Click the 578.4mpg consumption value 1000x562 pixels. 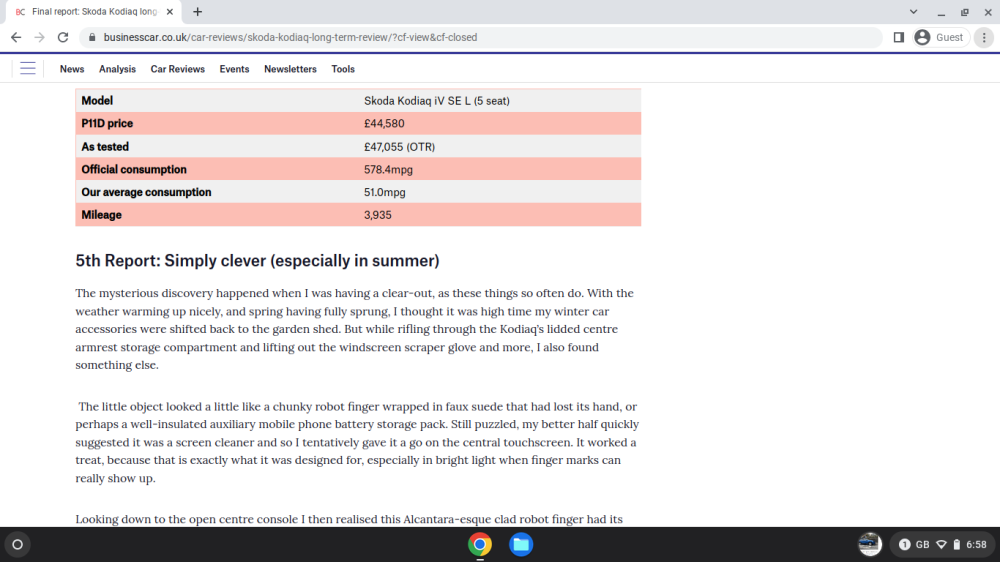click(388, 170)
